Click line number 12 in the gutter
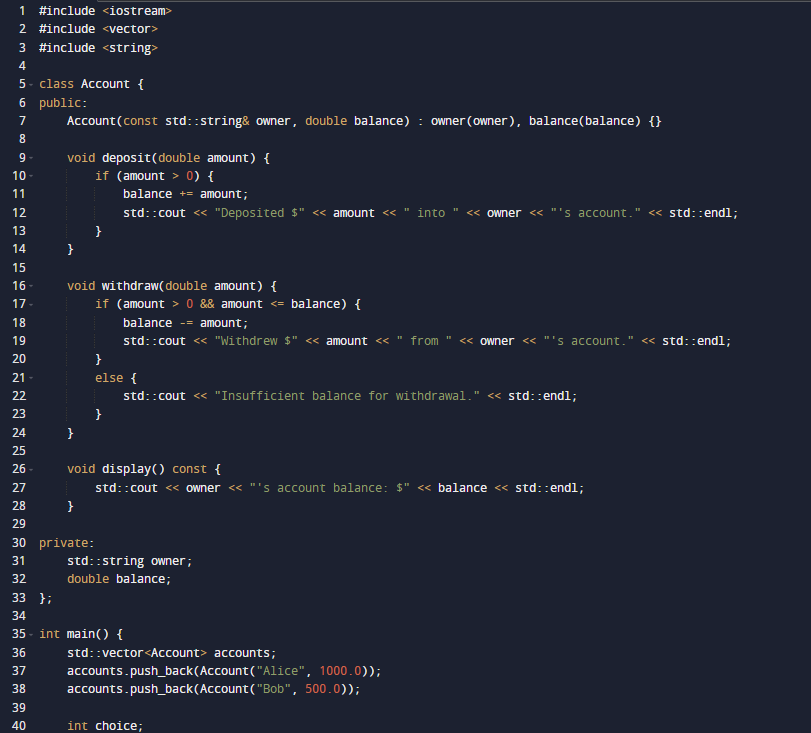This screenshot has width=811, height=733. [x=18, y=212]
